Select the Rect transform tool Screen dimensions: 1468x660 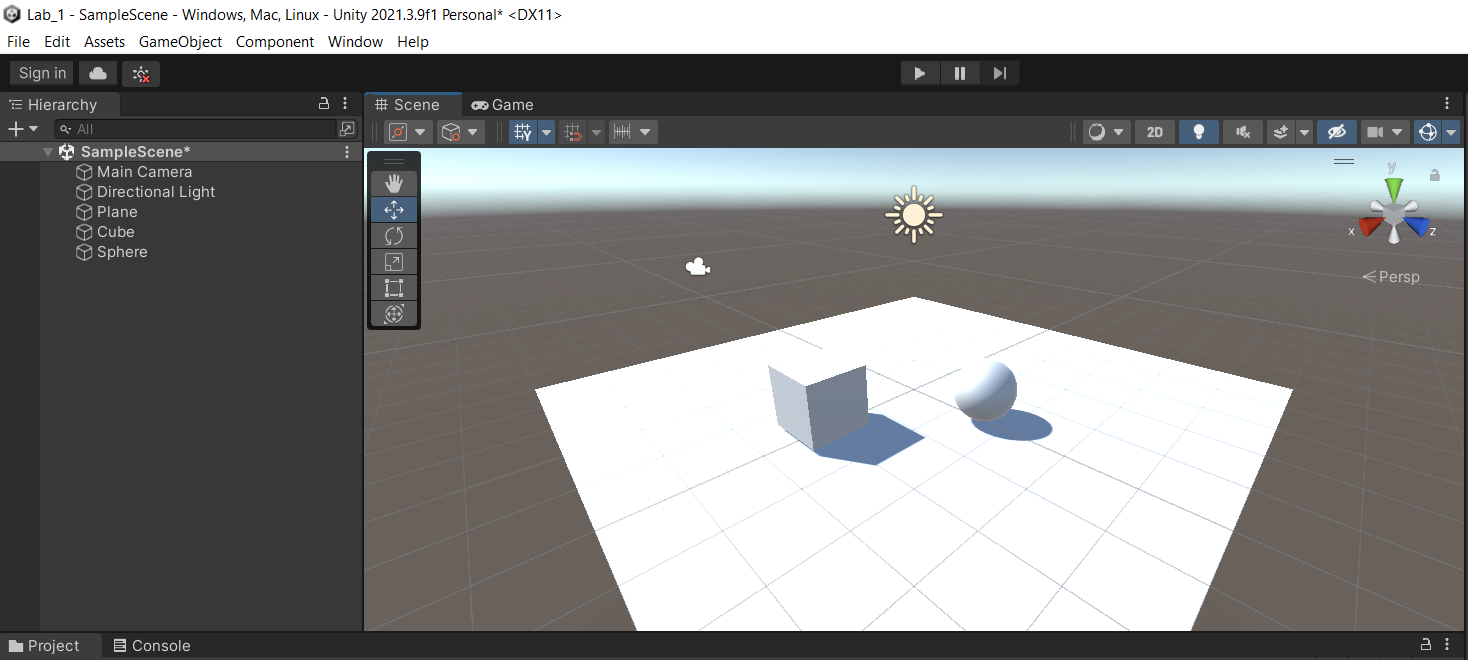394,288
